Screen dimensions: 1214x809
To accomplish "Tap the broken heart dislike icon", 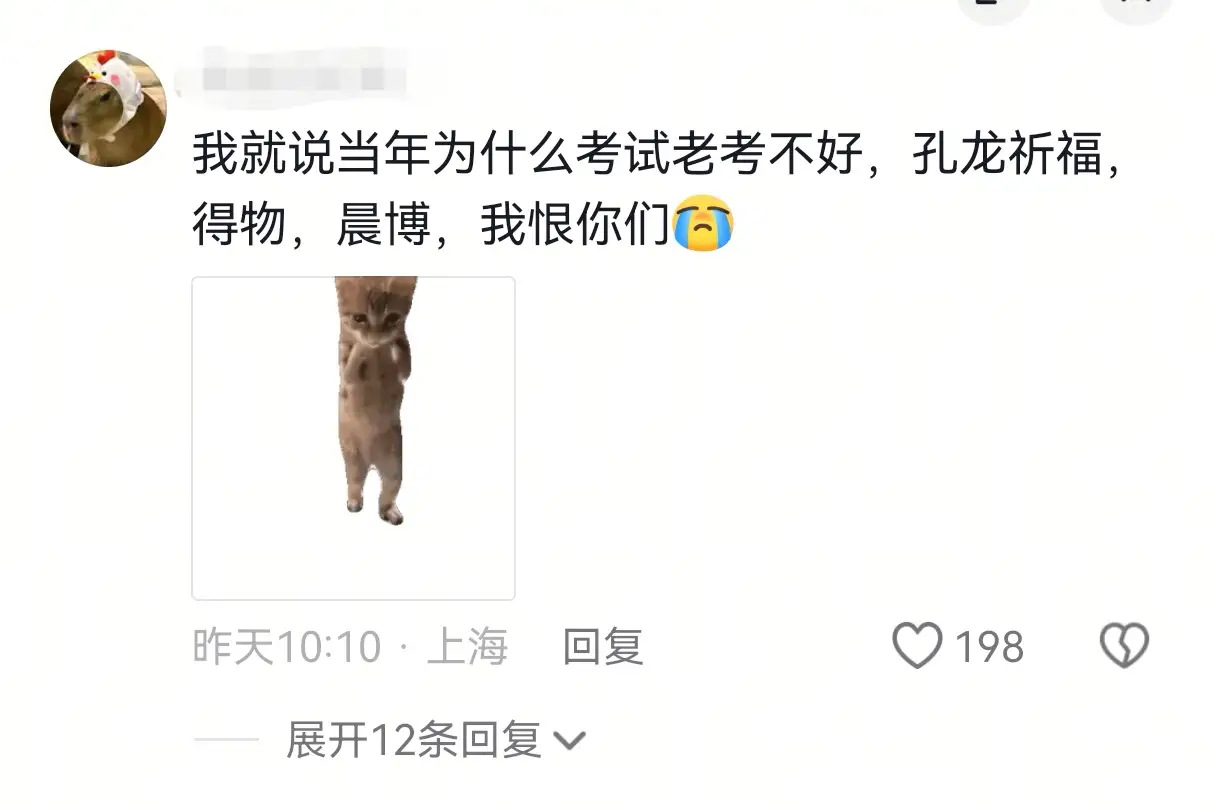I will (1124, 646).
